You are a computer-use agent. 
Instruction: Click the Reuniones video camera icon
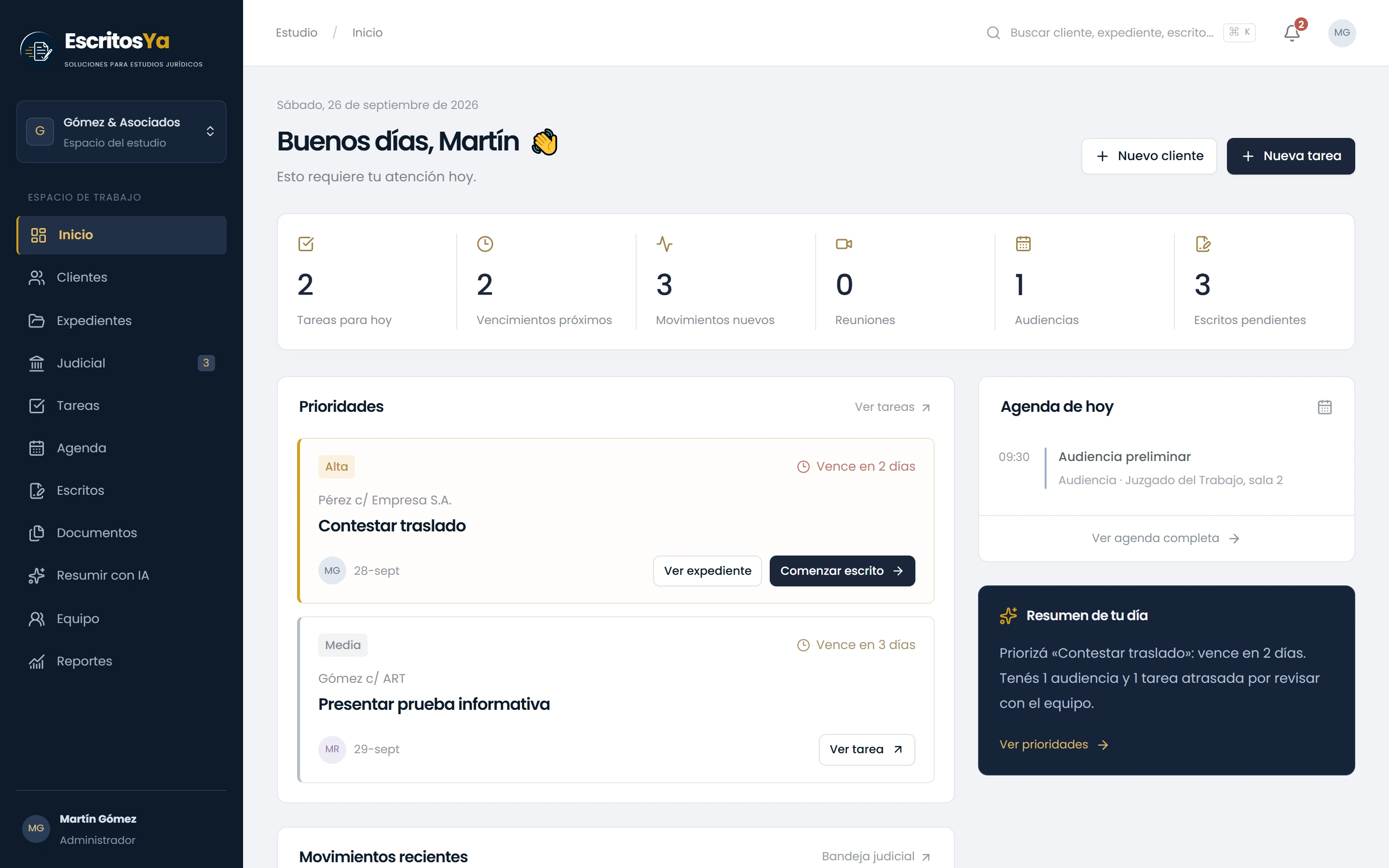[x=844, y=244]
